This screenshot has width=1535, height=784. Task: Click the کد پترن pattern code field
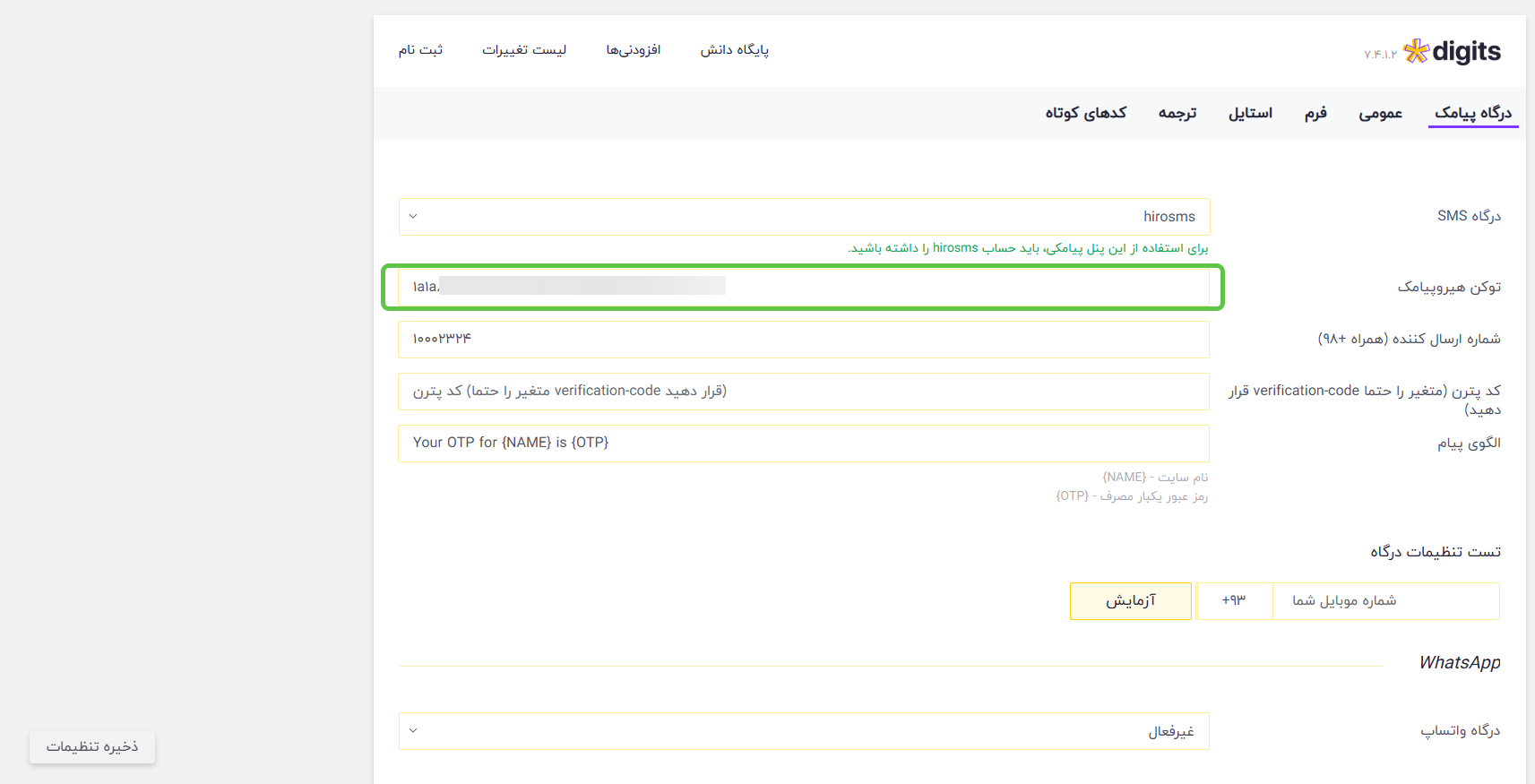[x=804, y=392]
